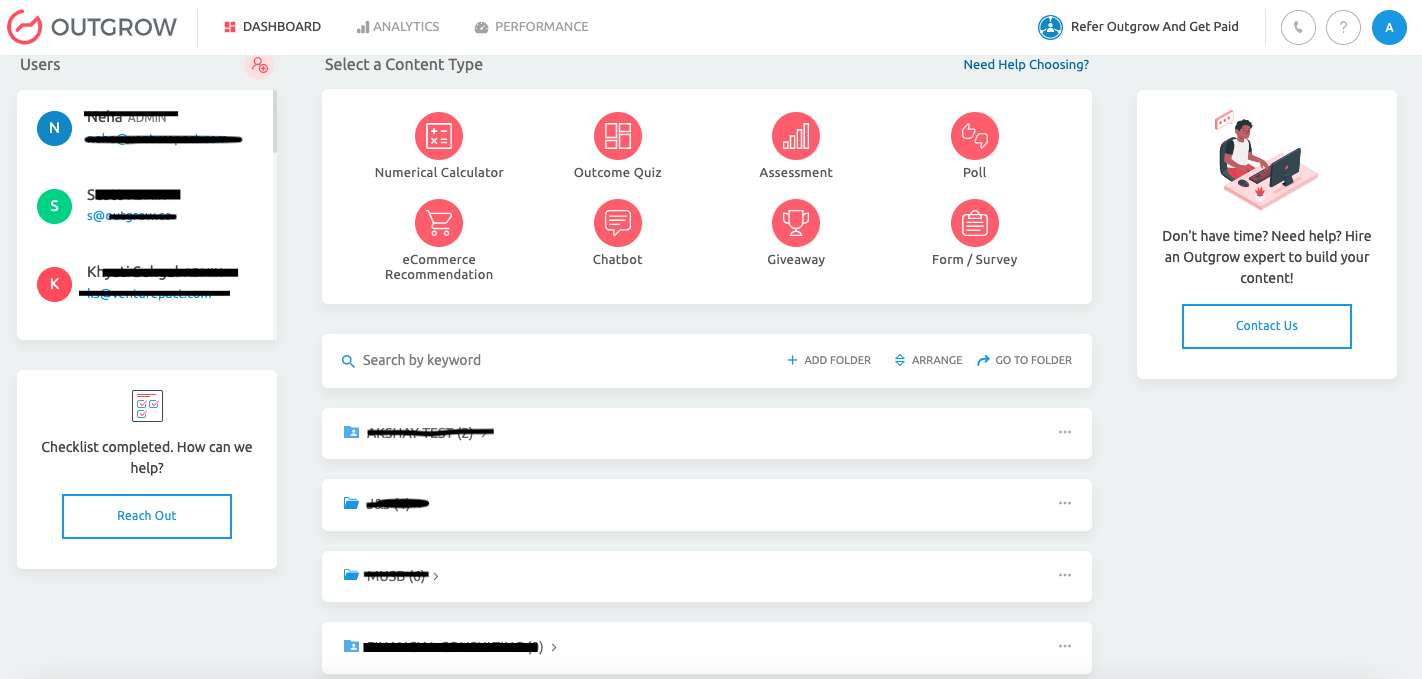This screenshot has width=1422, height=679.
Task: Expand the fourth folder chevron
Action: 554,647
